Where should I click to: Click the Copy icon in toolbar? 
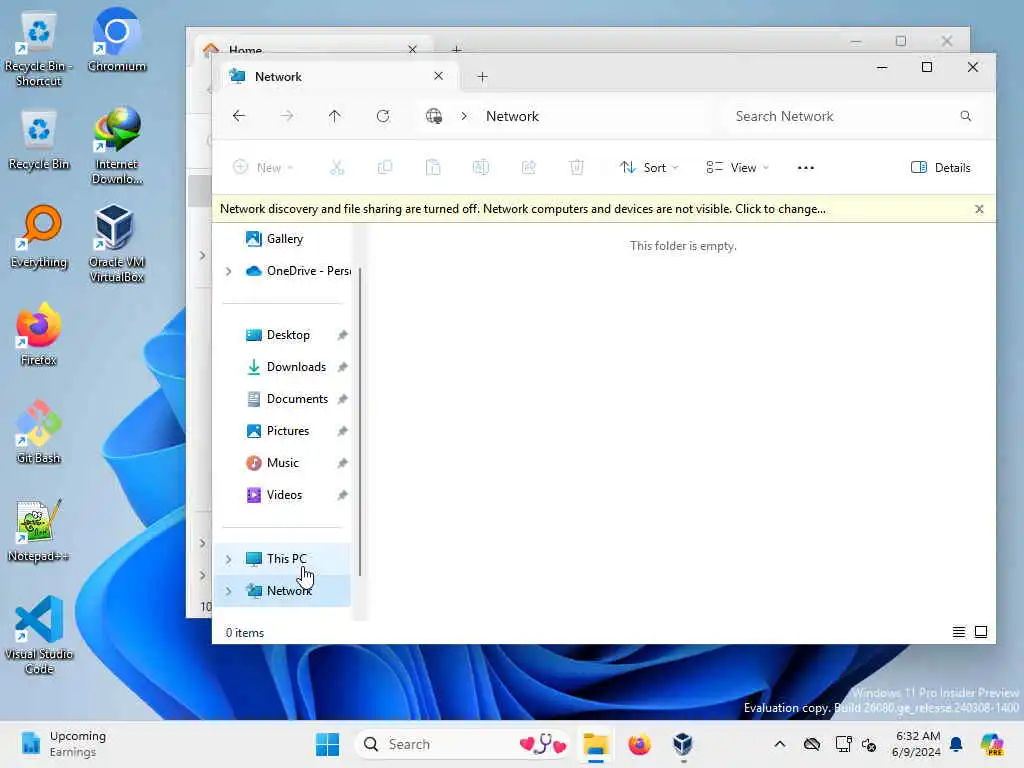[x=385, y=168]
